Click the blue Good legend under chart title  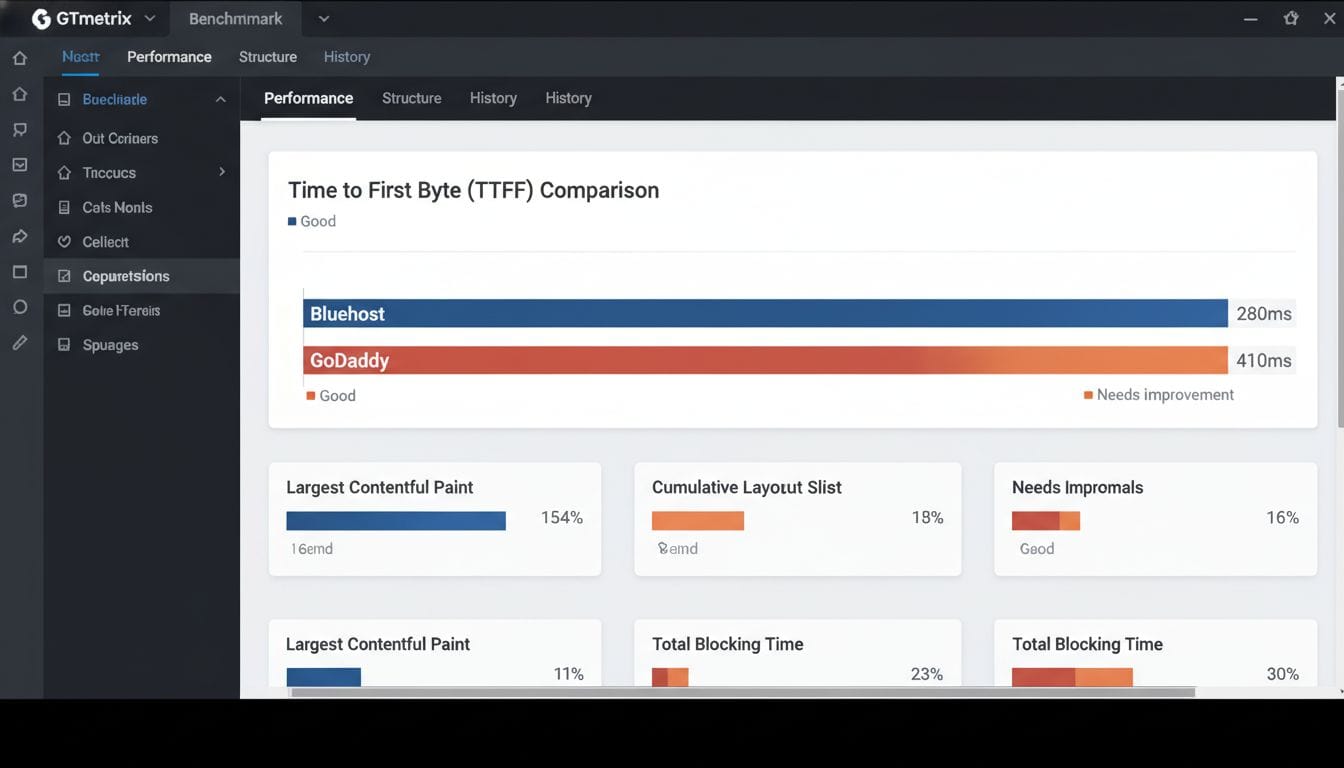click(312, 221)
